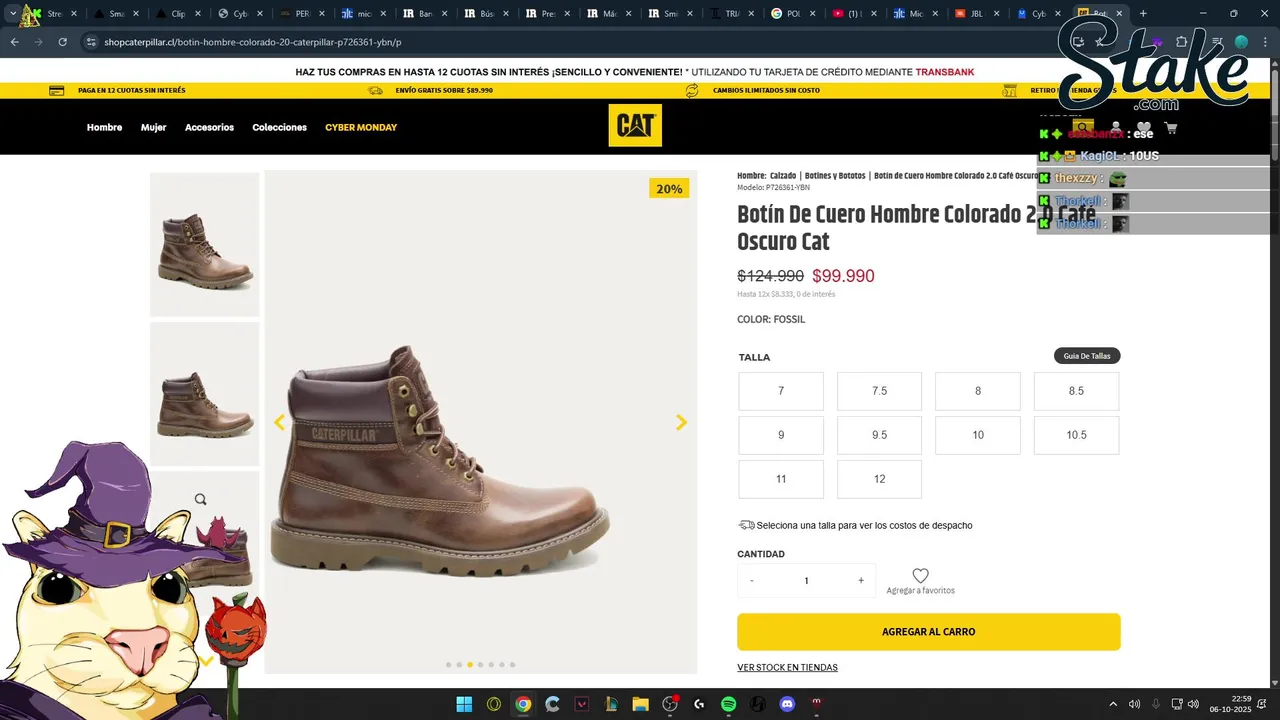Click the quantity input field
This screenshot has width=1280, height=720.
coord(806,581)
